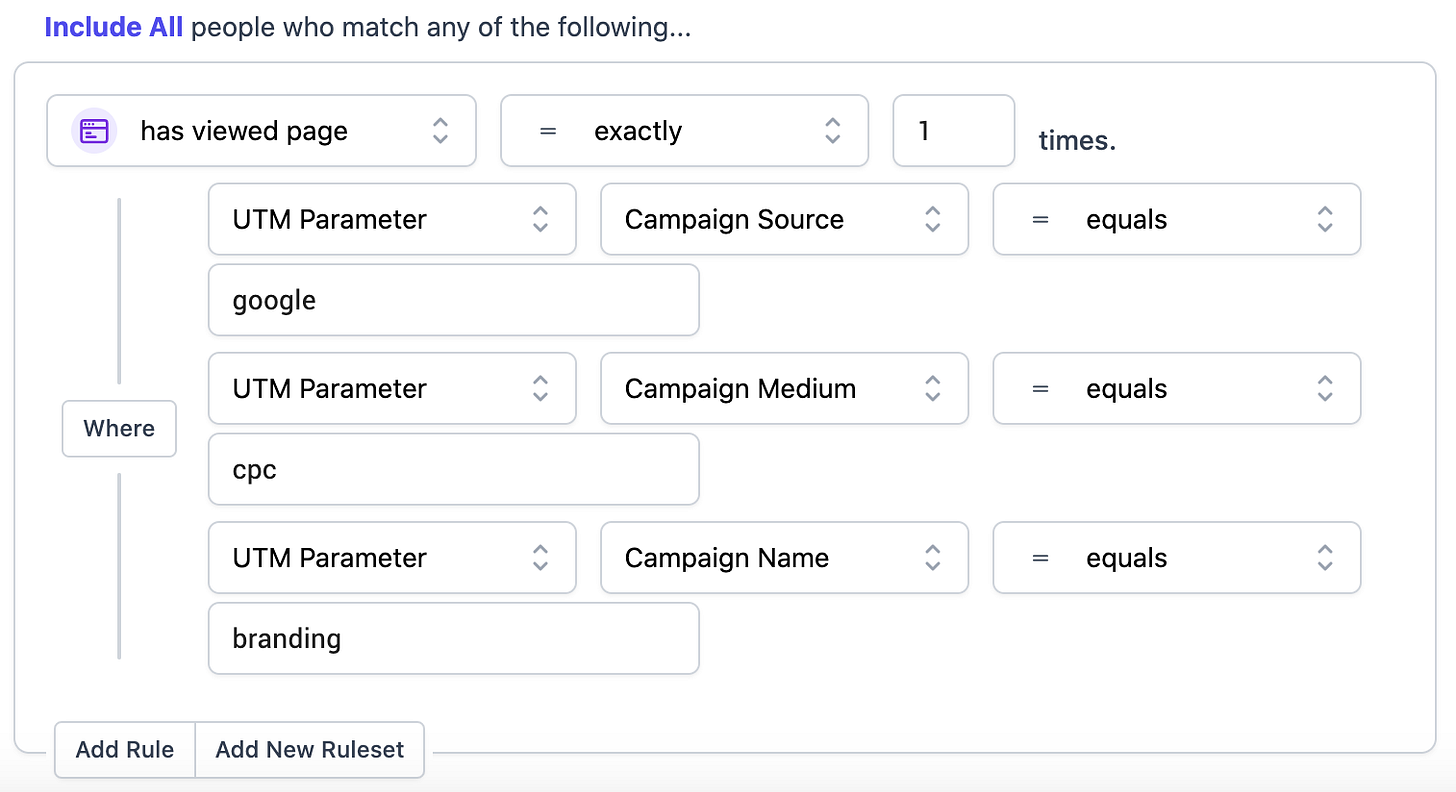
Task: Click the 'branding' value field
Action: [x=453, y=638]
